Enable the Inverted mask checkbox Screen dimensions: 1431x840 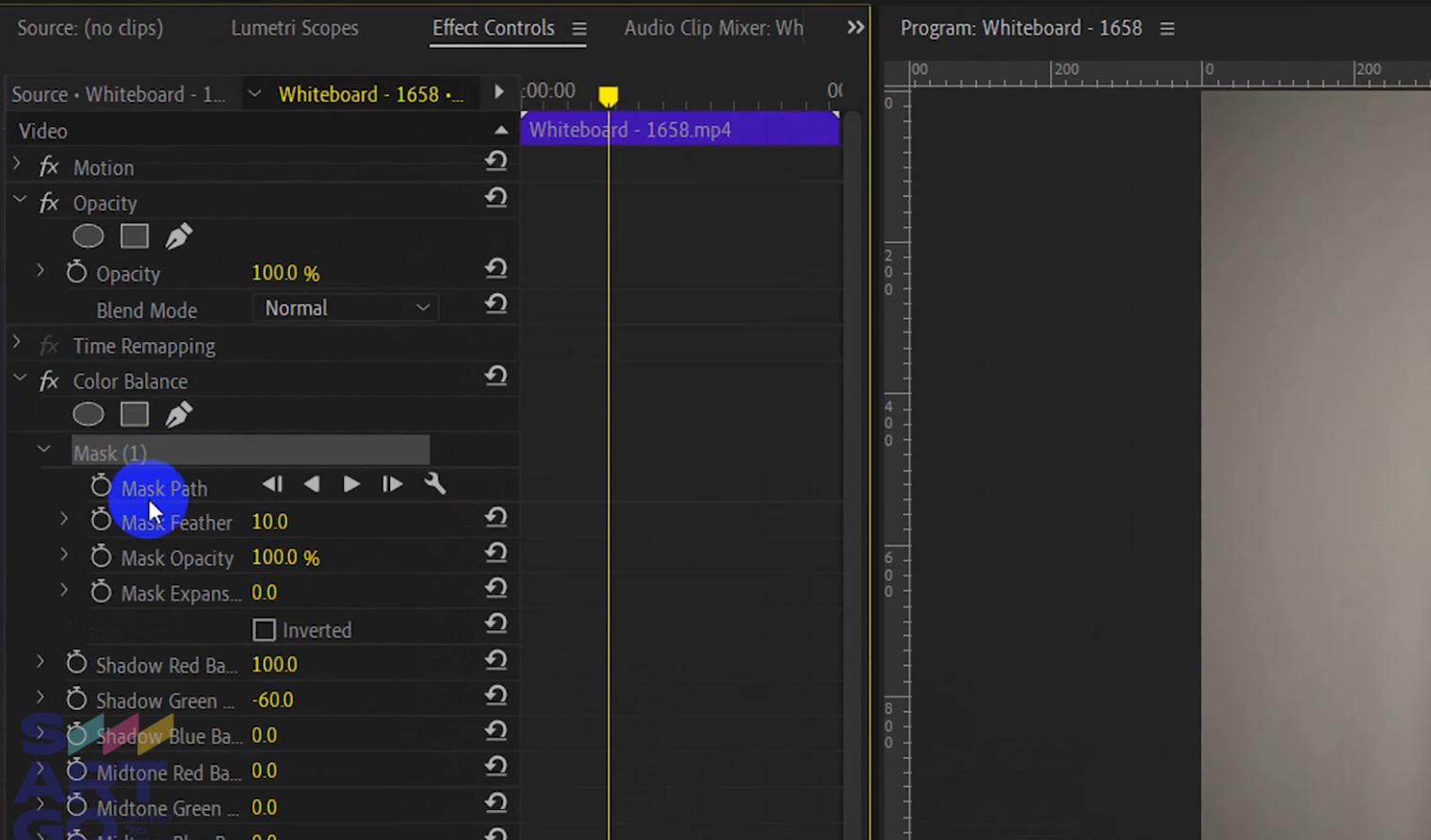point(265,630)
